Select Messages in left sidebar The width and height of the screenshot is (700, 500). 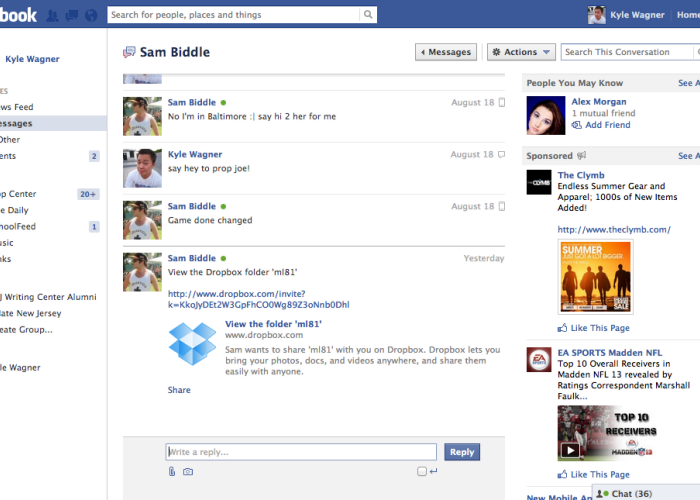pyautogui.click(x=54, y=123)
